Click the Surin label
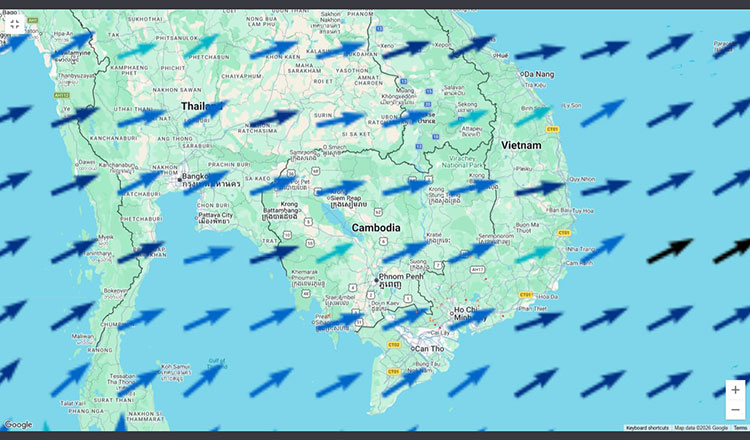The image size is (750, 440). point(323,116)
